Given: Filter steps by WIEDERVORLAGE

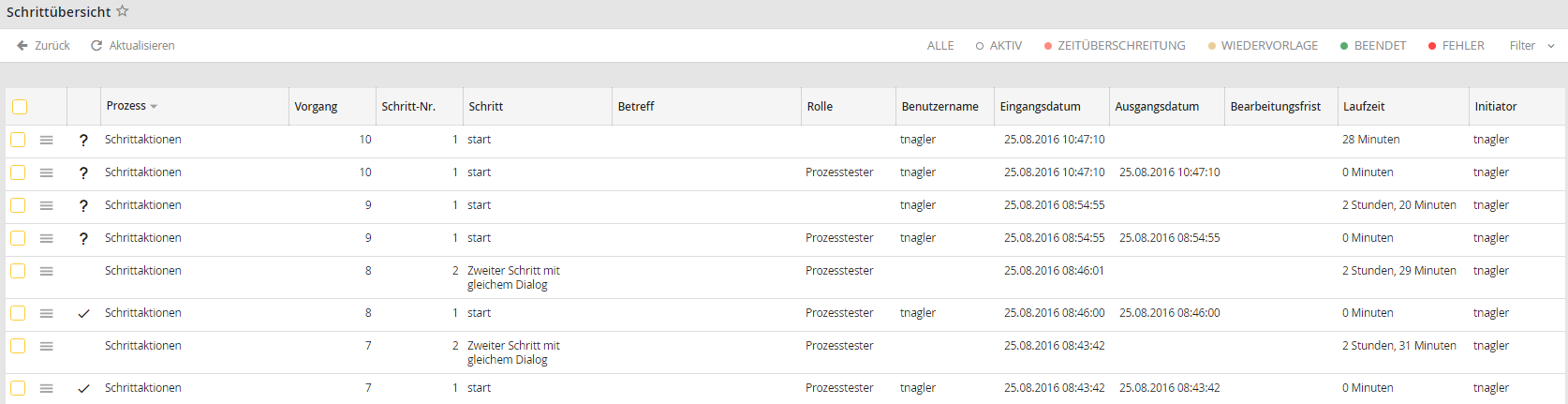Looking at the screenshot, I should point(1263,45).
